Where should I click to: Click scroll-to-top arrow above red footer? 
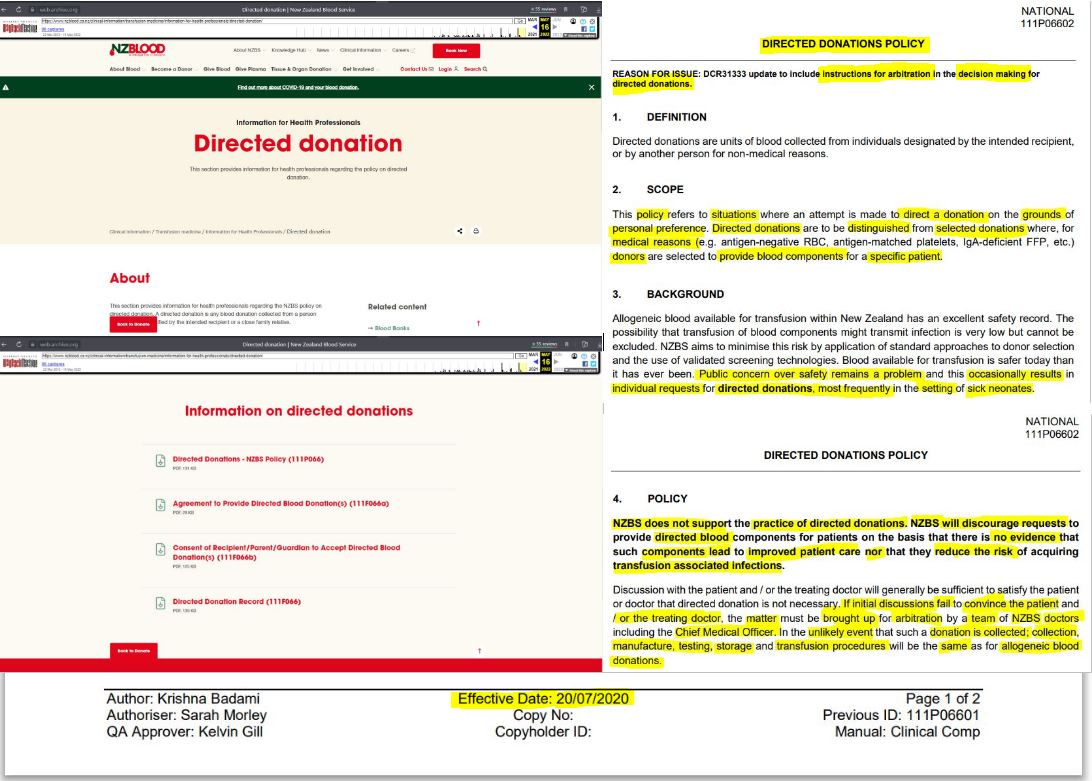click(479, 651)
